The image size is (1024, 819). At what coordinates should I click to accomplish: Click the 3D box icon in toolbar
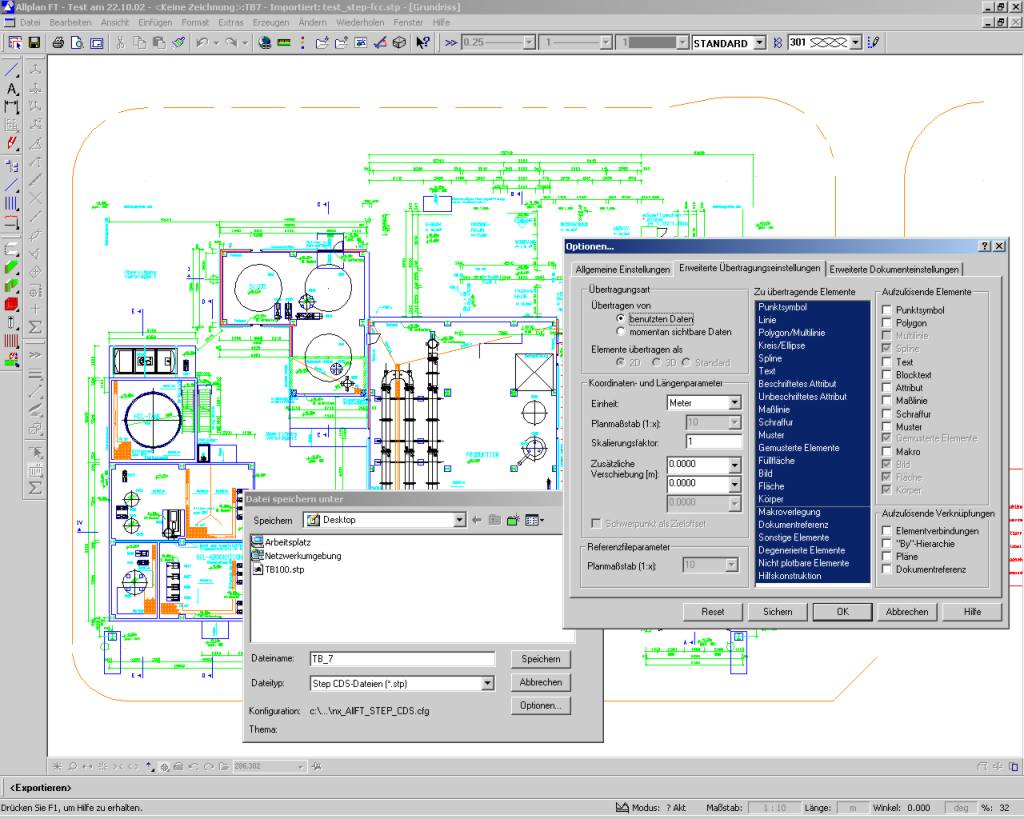[399, 43]
